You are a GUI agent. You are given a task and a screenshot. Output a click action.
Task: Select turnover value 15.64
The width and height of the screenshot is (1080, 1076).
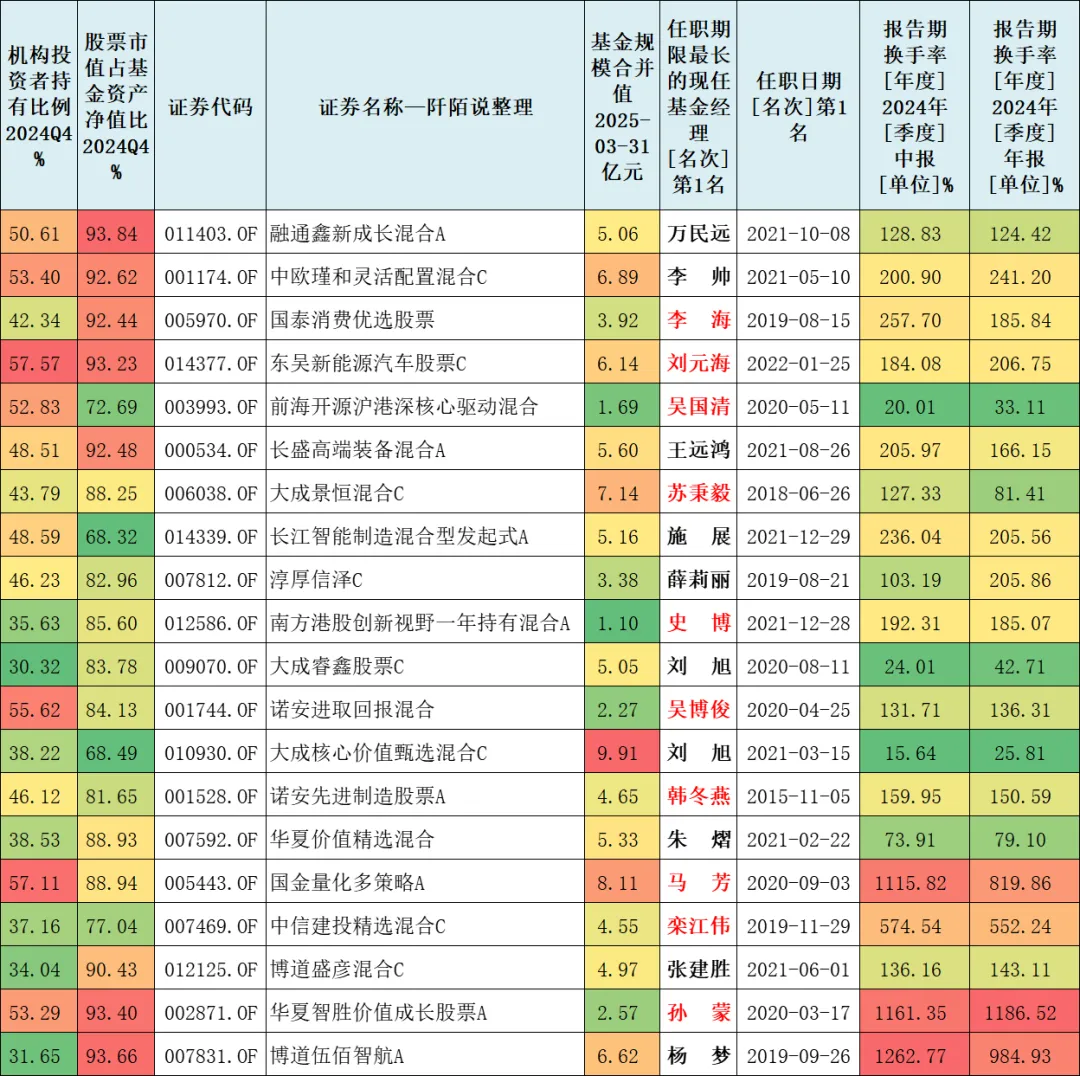[x=910, y=753]
